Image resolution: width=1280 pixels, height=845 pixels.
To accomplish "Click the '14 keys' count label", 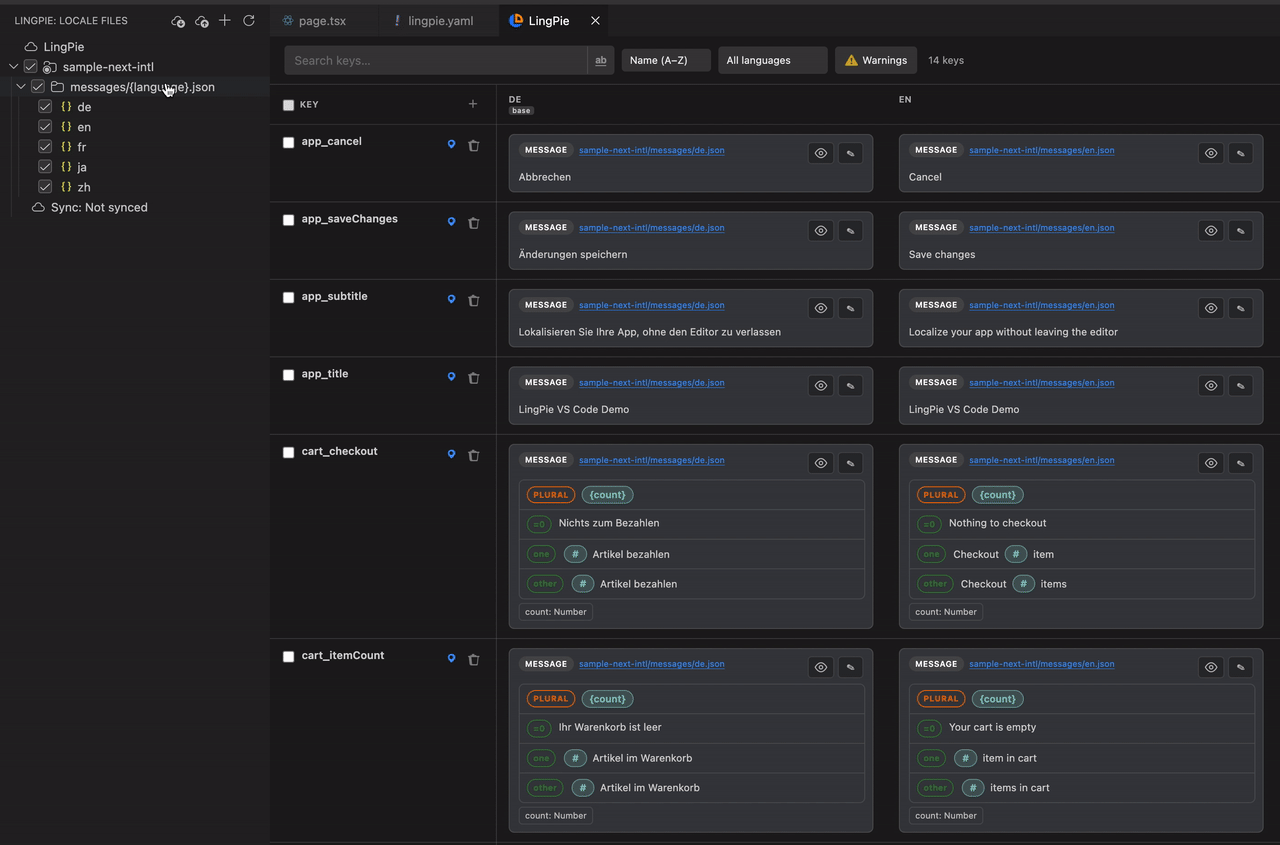I will 946,60.
